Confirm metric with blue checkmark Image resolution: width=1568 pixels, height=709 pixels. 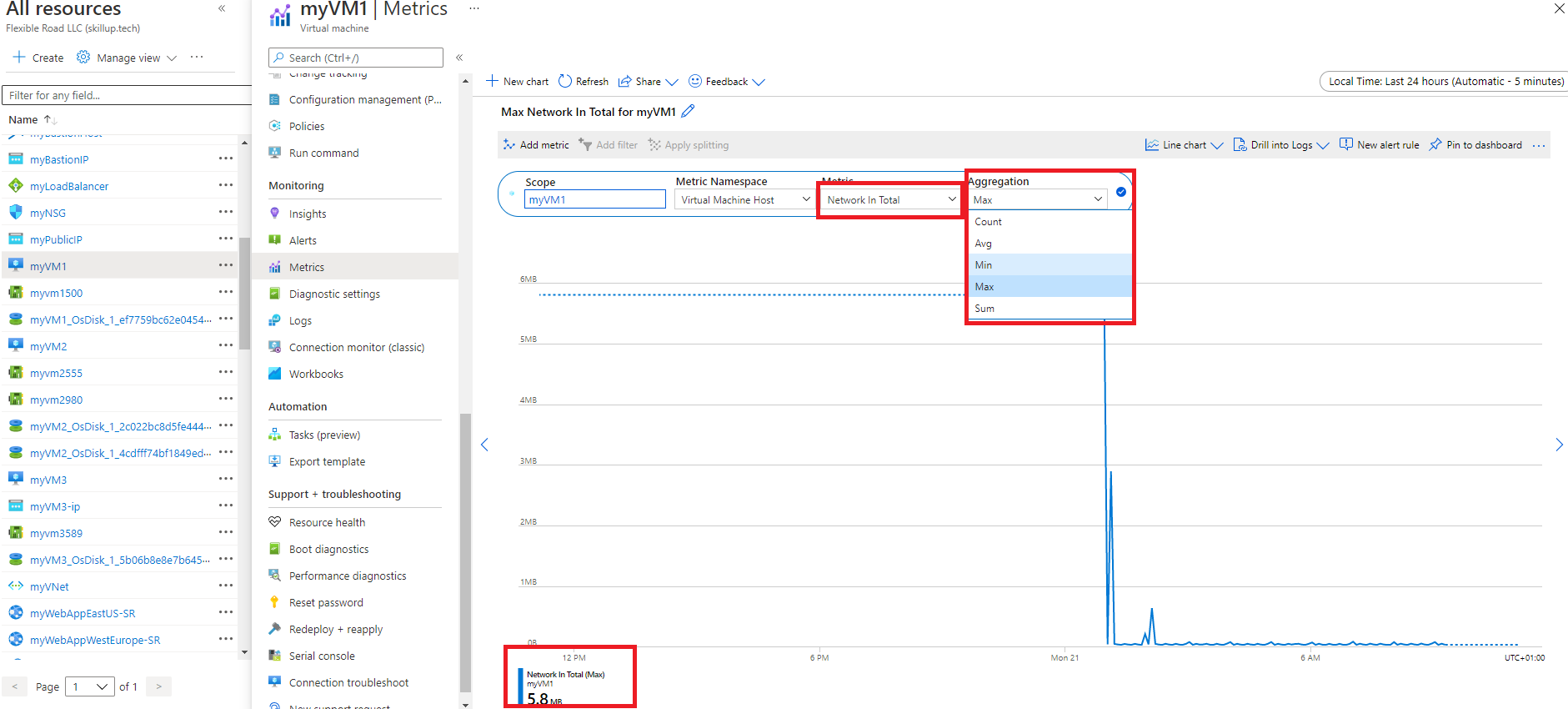(x=1121, y=192)
